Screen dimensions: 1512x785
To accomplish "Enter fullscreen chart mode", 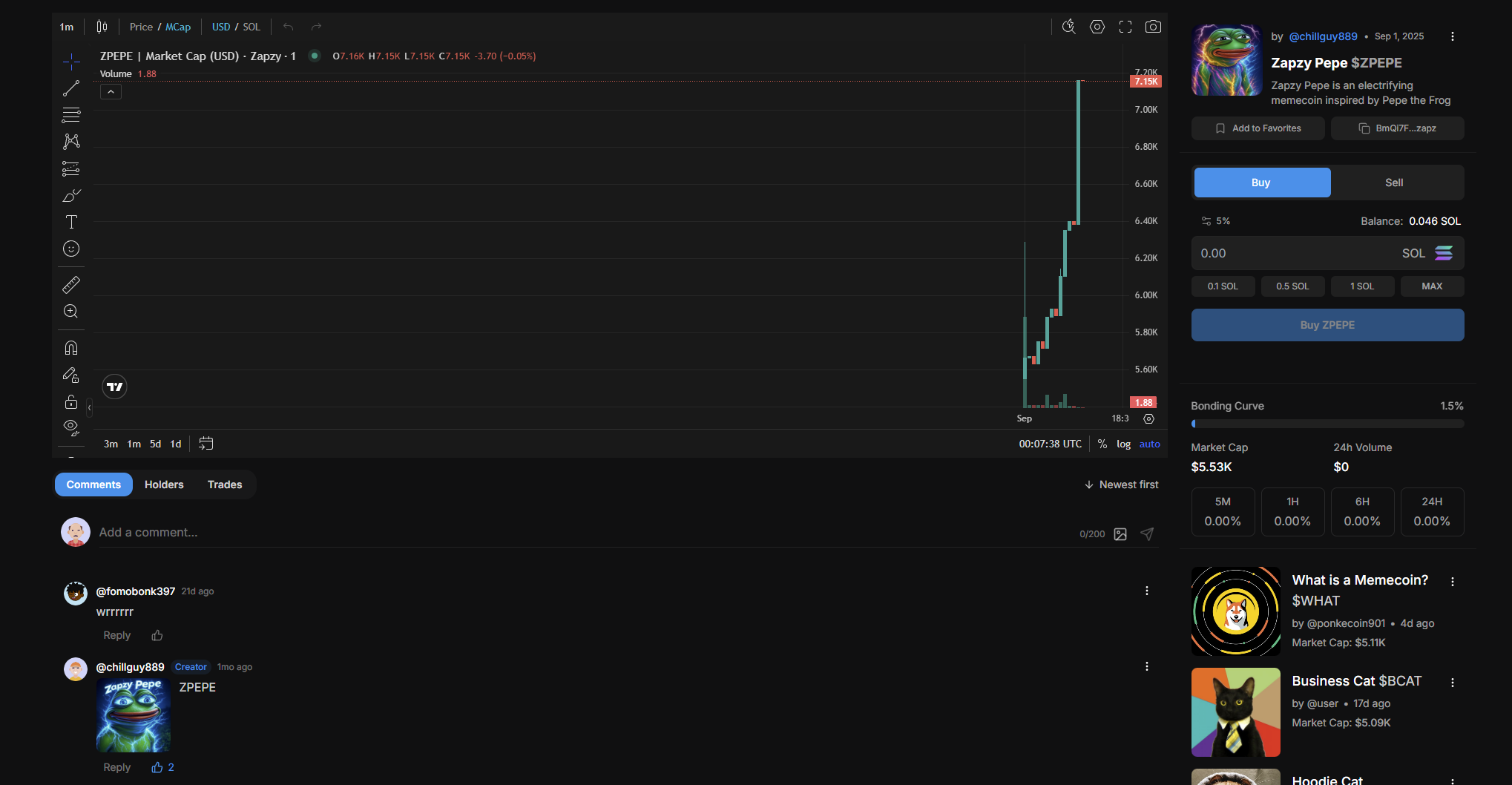I will coord(1125,26).
